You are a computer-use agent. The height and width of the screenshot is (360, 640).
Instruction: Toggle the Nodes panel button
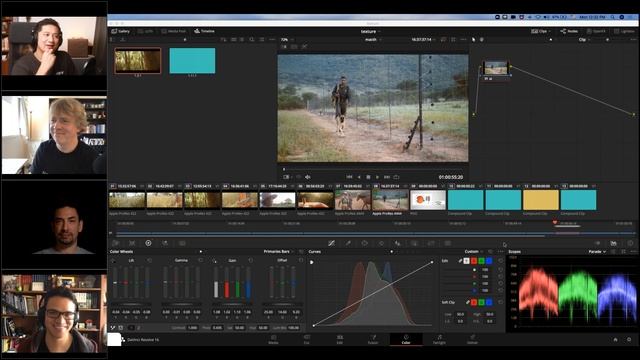coord(569,31)
